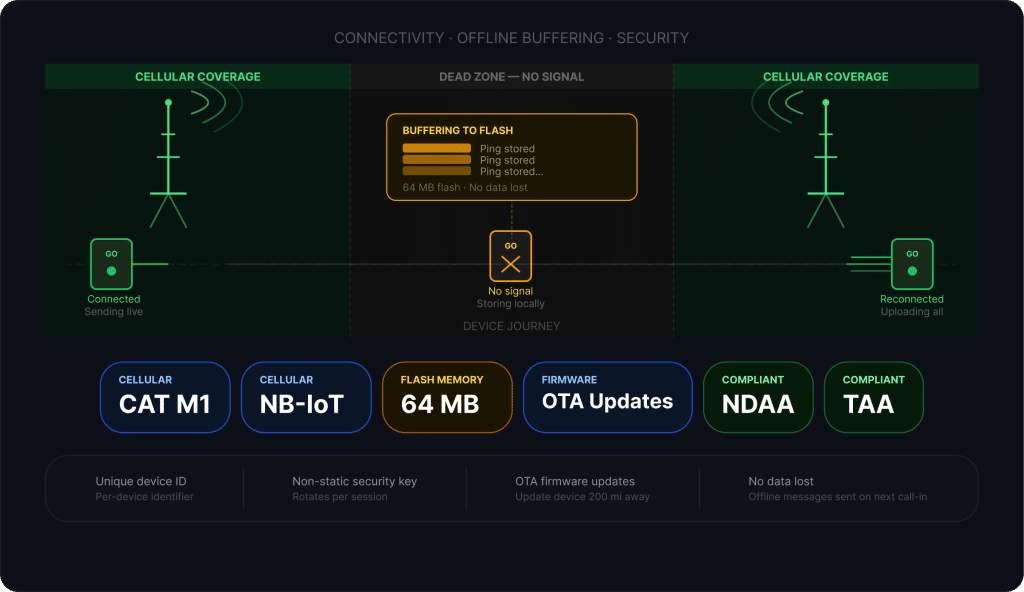Click the third Ping stored... bar
The height and width of the screenshot is (592, 1024).
[x=436, y=171]
